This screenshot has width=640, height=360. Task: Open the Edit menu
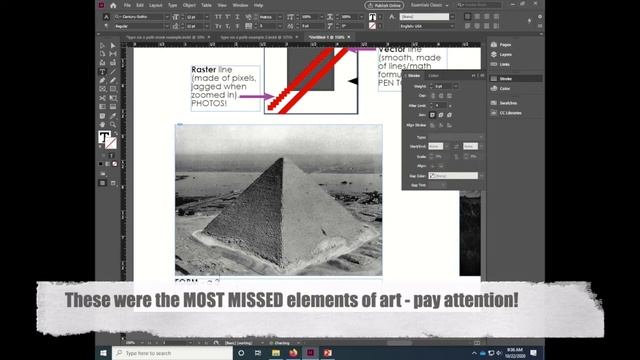click(x=140, y=5)
